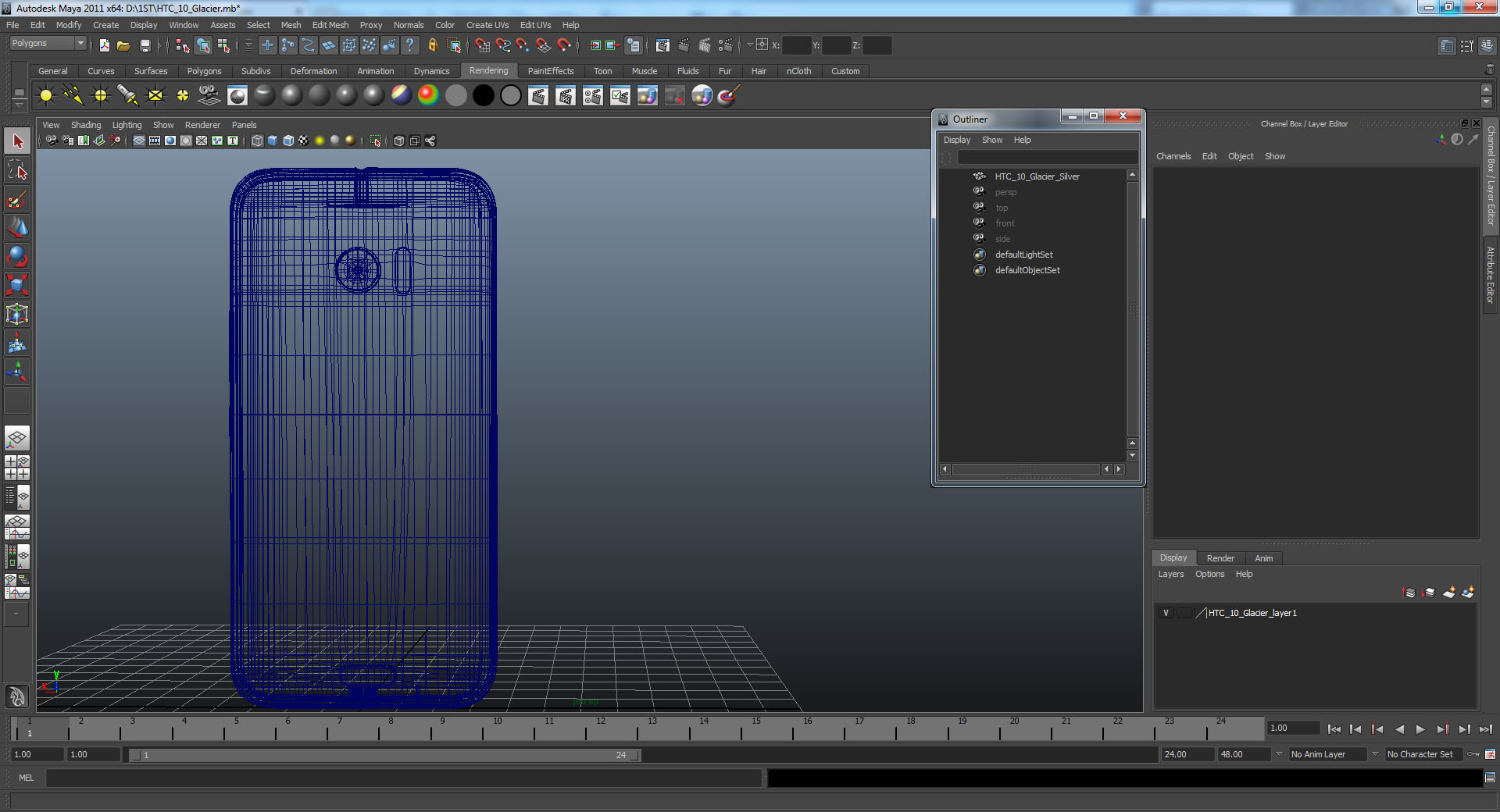Enable Snap to Grids magnet icon

coord(482,45)
